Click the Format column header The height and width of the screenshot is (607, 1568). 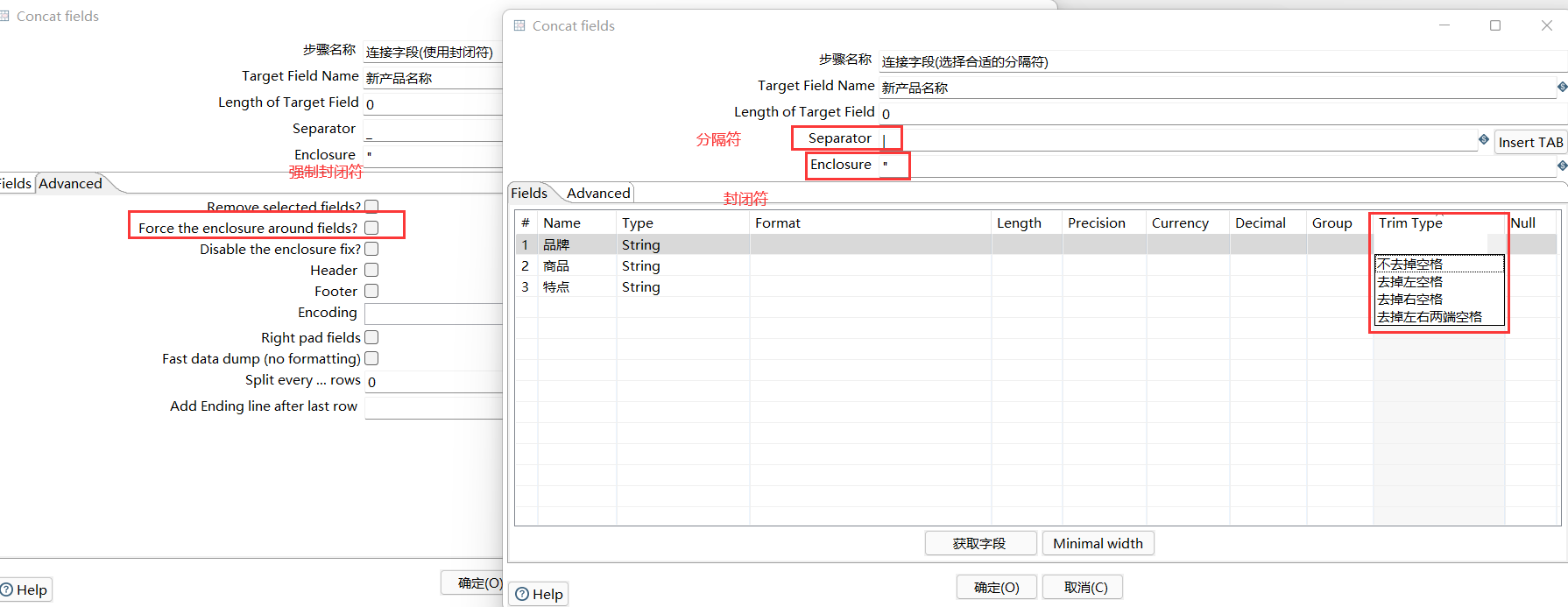[x=871, y=222]
